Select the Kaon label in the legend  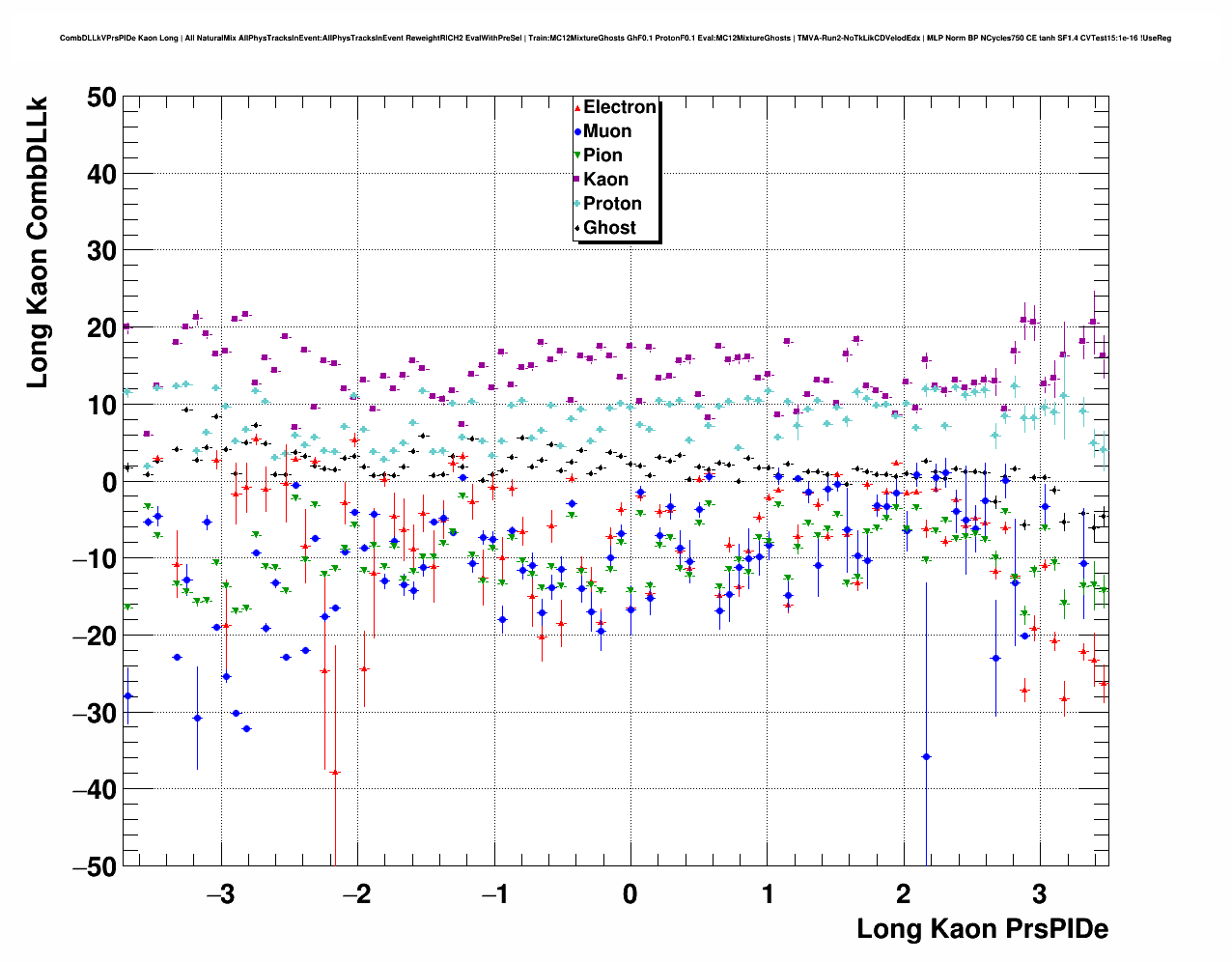coord(605,180)
